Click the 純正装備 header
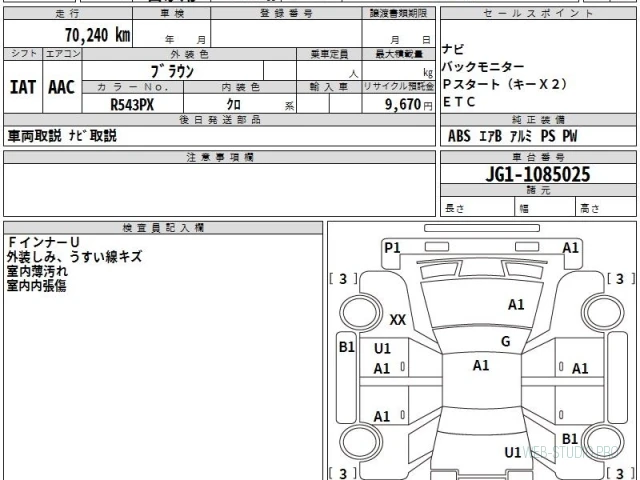 coord(538,120)
